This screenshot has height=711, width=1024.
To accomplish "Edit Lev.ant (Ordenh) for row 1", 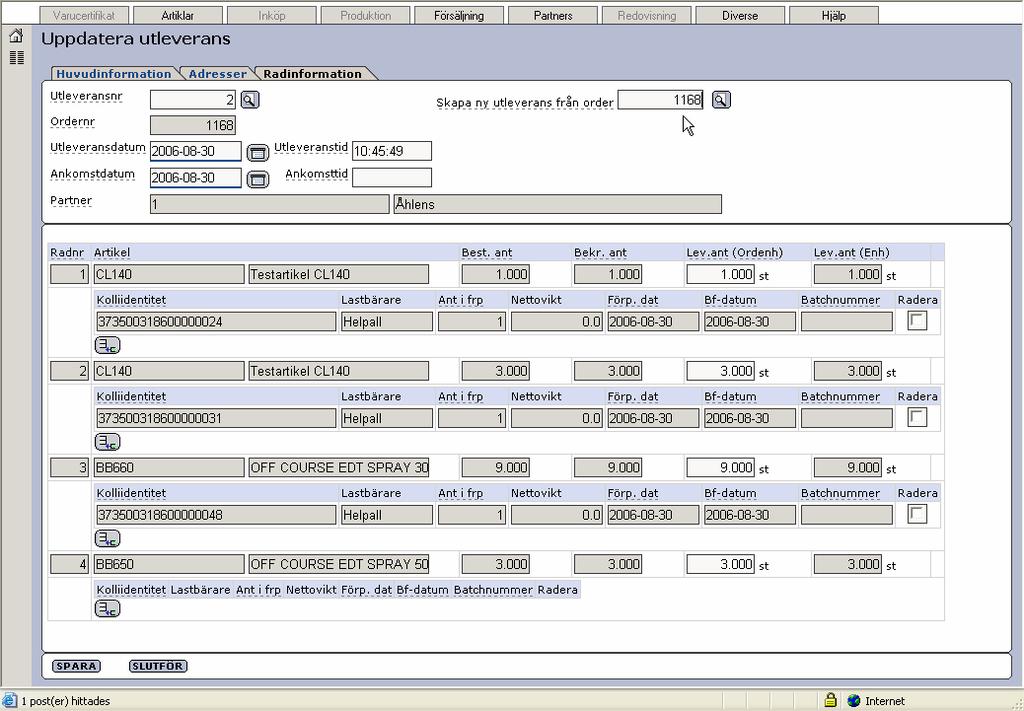I will [720, 274].
